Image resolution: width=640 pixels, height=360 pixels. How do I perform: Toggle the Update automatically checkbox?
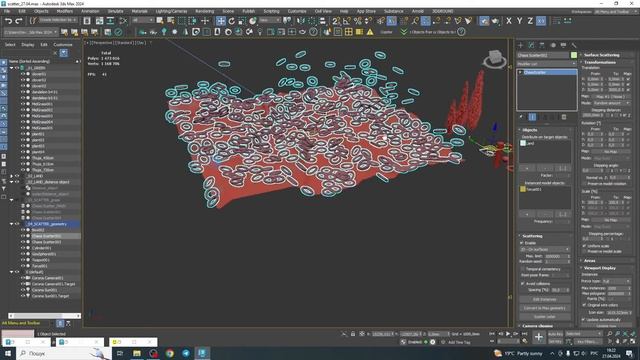584,320
